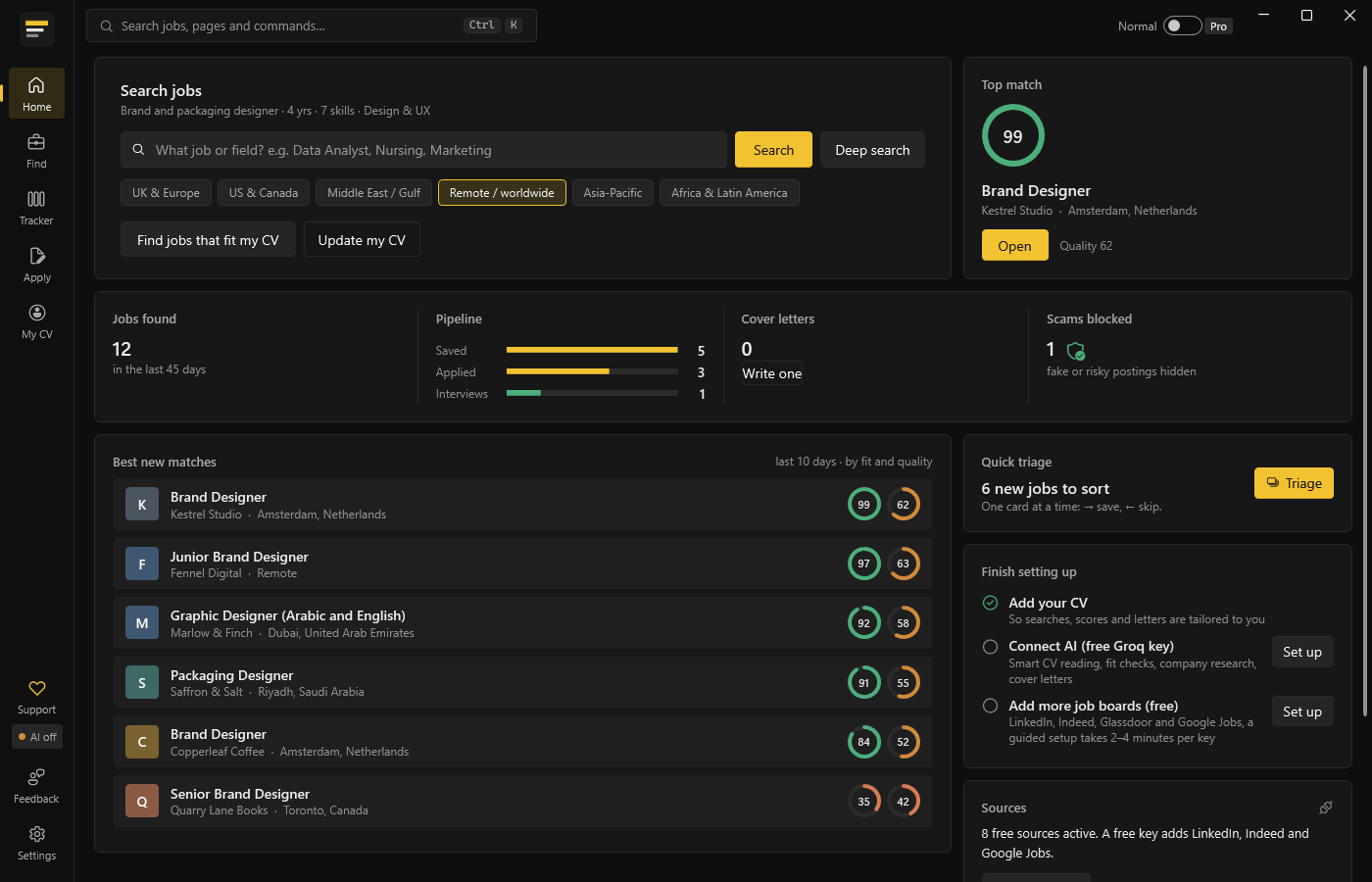Click the app logo icon

coord(36,29)
